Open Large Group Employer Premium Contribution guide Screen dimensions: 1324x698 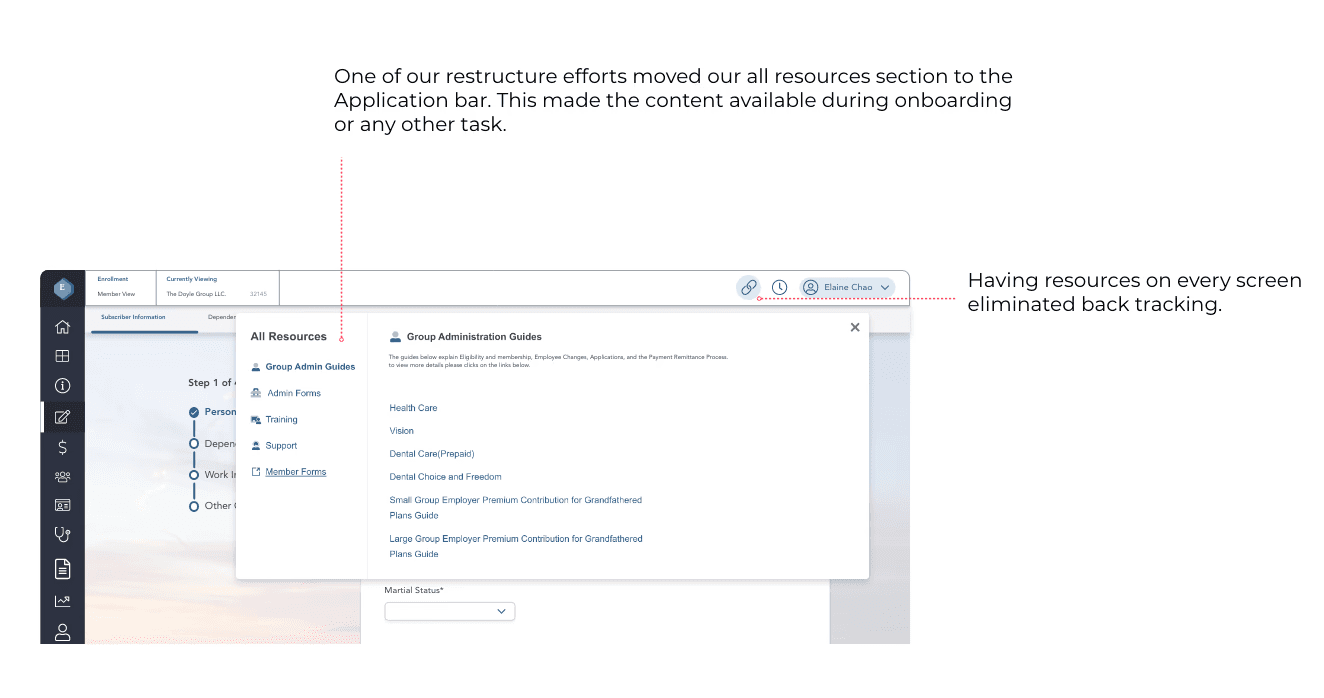coord(516,546)
